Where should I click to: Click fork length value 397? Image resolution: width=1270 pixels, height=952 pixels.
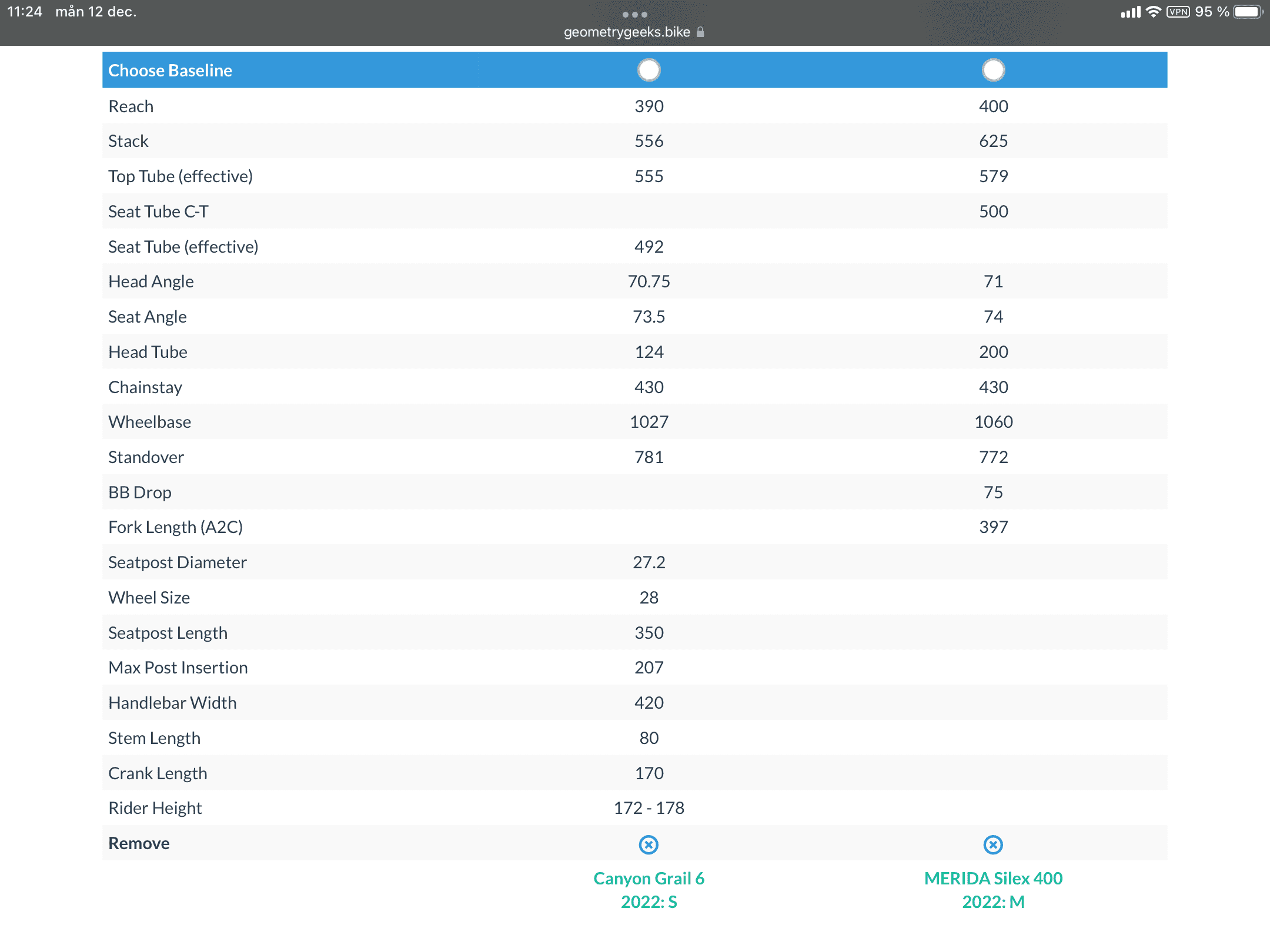(993, 527)
